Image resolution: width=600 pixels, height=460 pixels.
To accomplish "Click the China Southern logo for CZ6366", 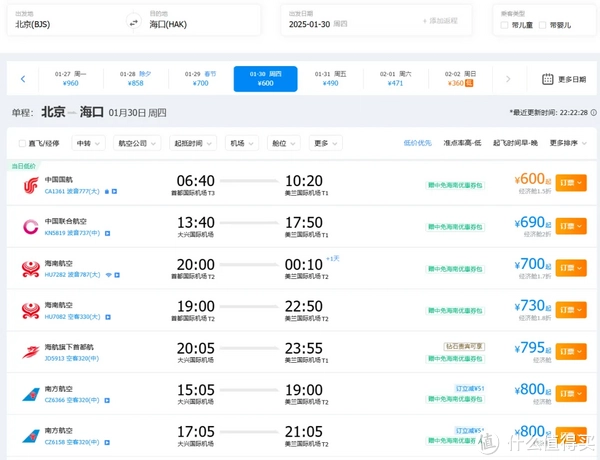I will pos(31,393).
